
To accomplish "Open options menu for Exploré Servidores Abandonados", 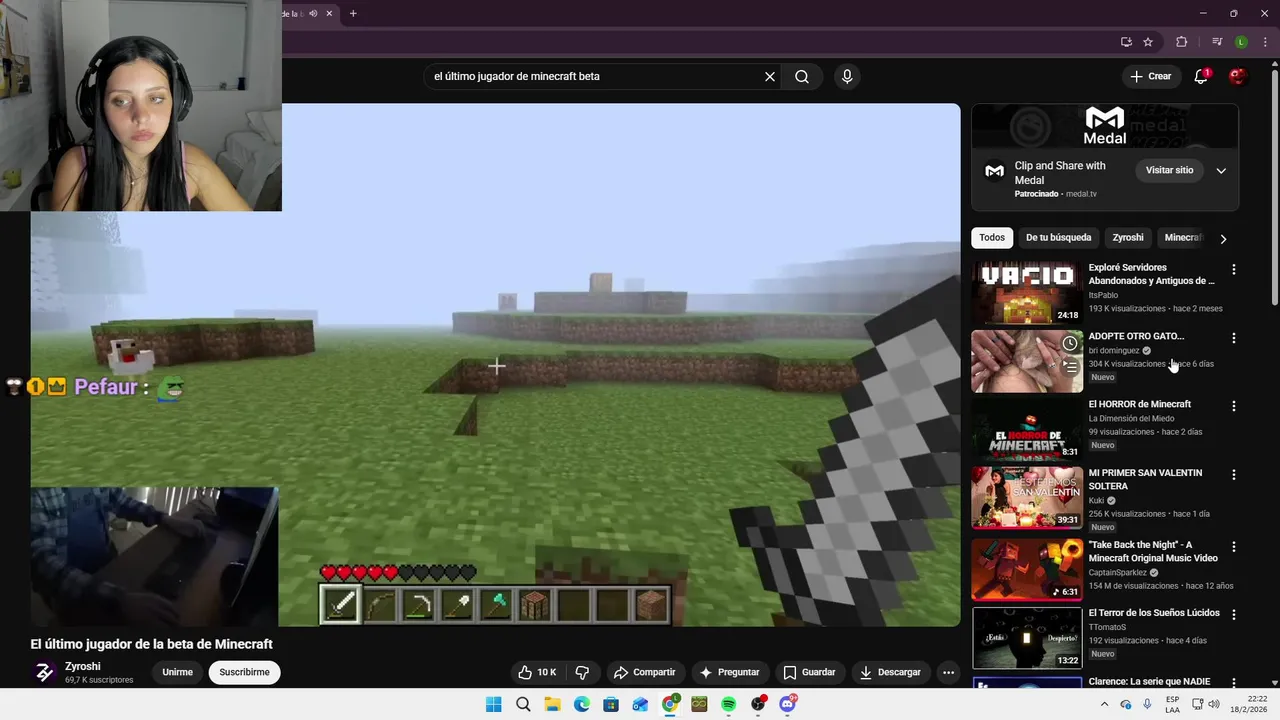I will (1233, 270).
